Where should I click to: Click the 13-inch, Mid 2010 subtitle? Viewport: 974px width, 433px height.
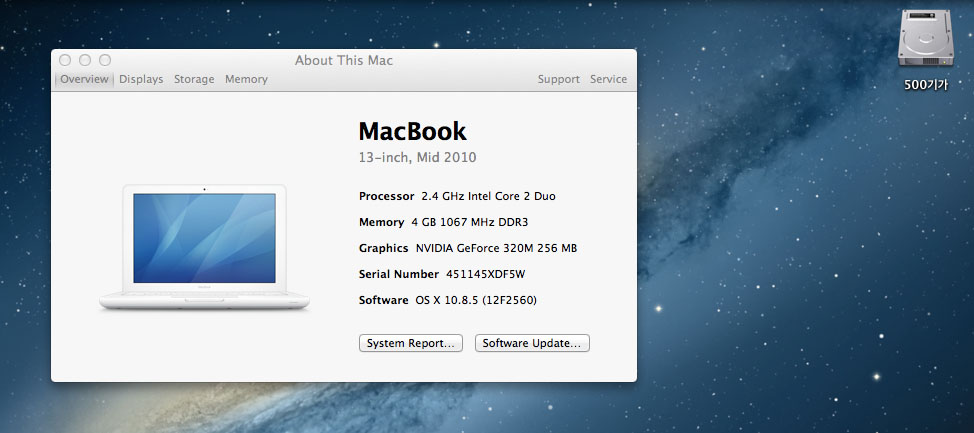pos(417,157)
